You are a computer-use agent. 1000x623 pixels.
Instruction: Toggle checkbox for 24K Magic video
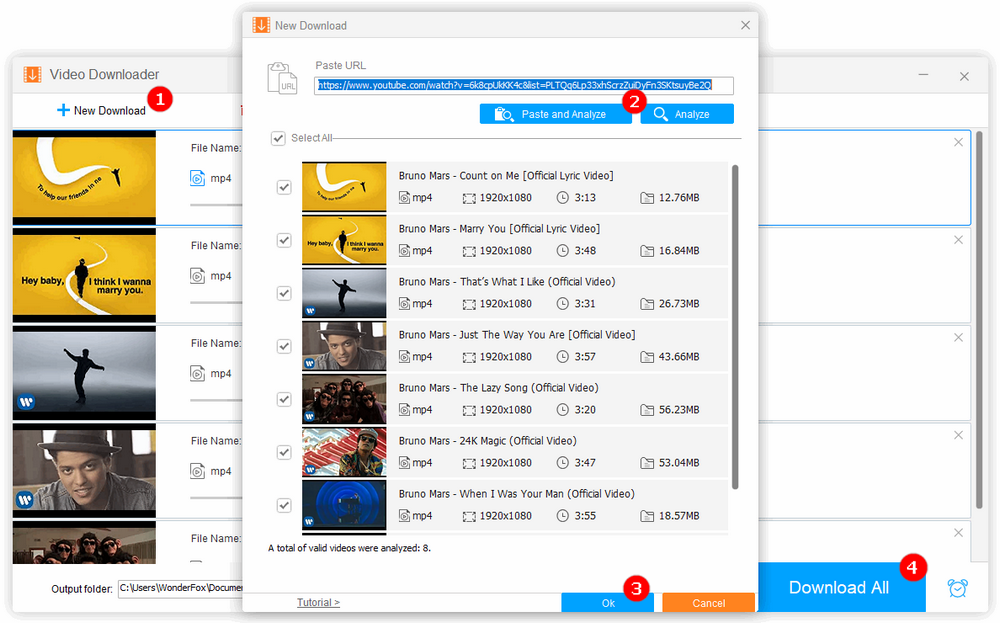click(284, 451)
